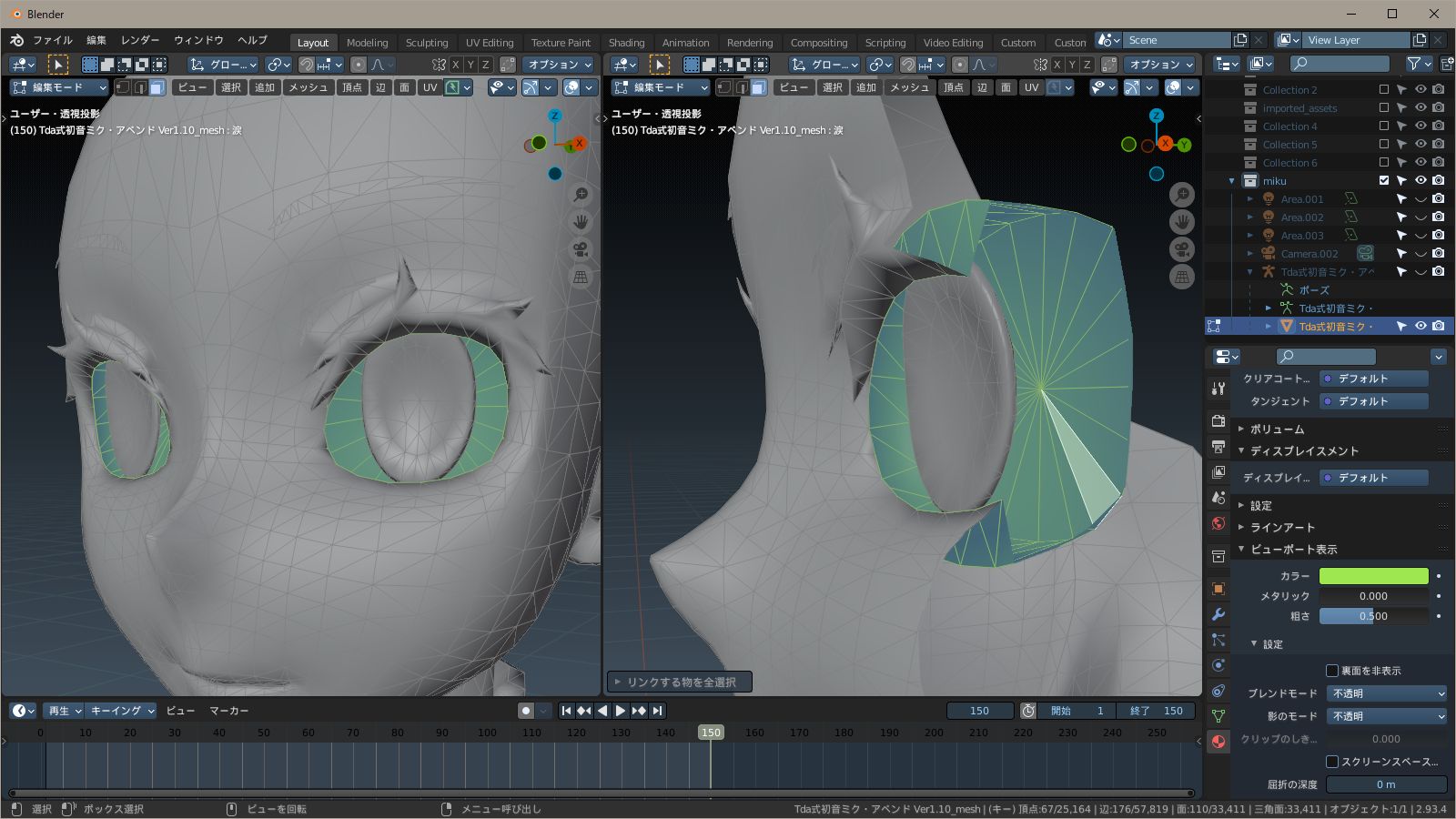
Task: Open the 影のモード dropdown
Action: pos(1386,716)
